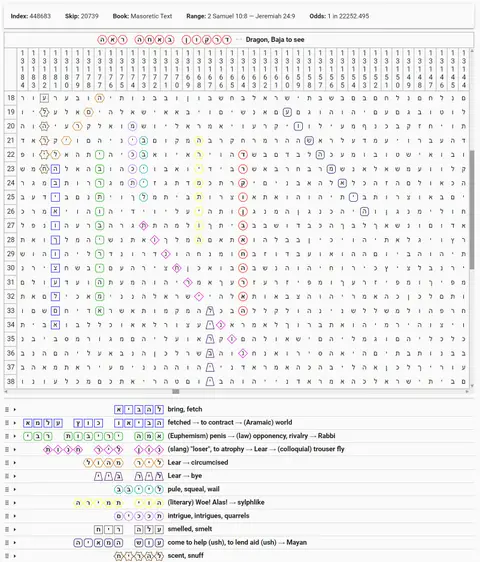Expand the 'Lear → circumcised' row
This screenshot has width=480, height=562.
pos(15,463)
